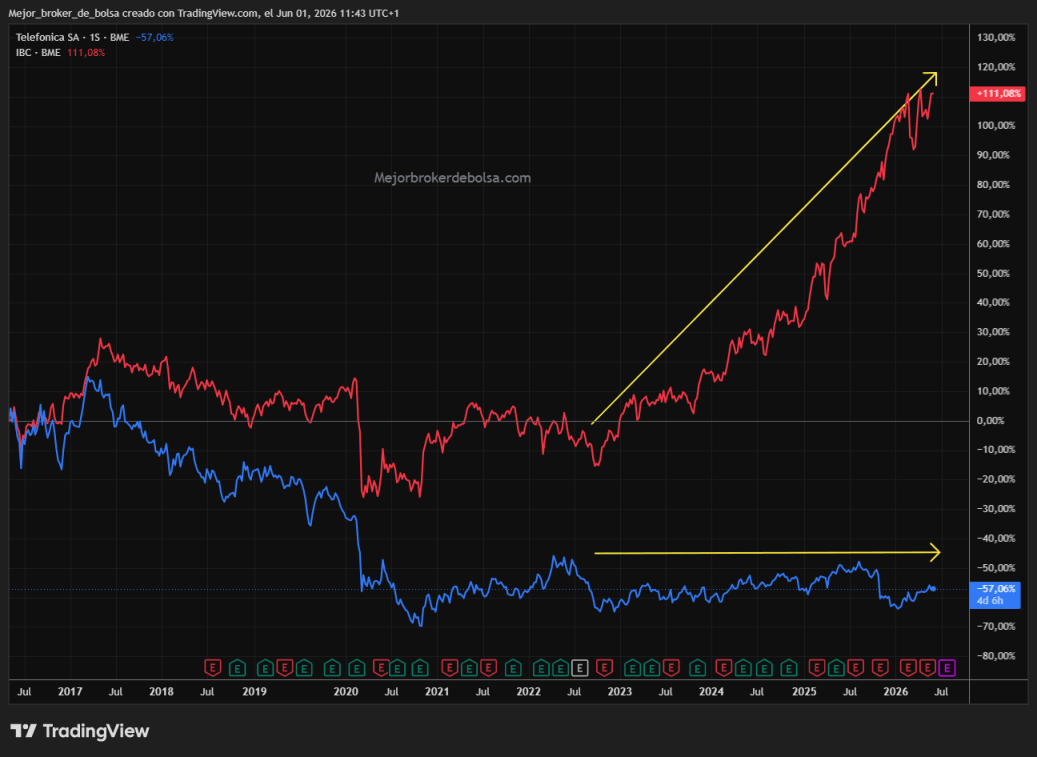Click the 2024 time axis label
The height and width of the screenshot is (757, 1037).
pyautogui.click(x=712, y=692)
